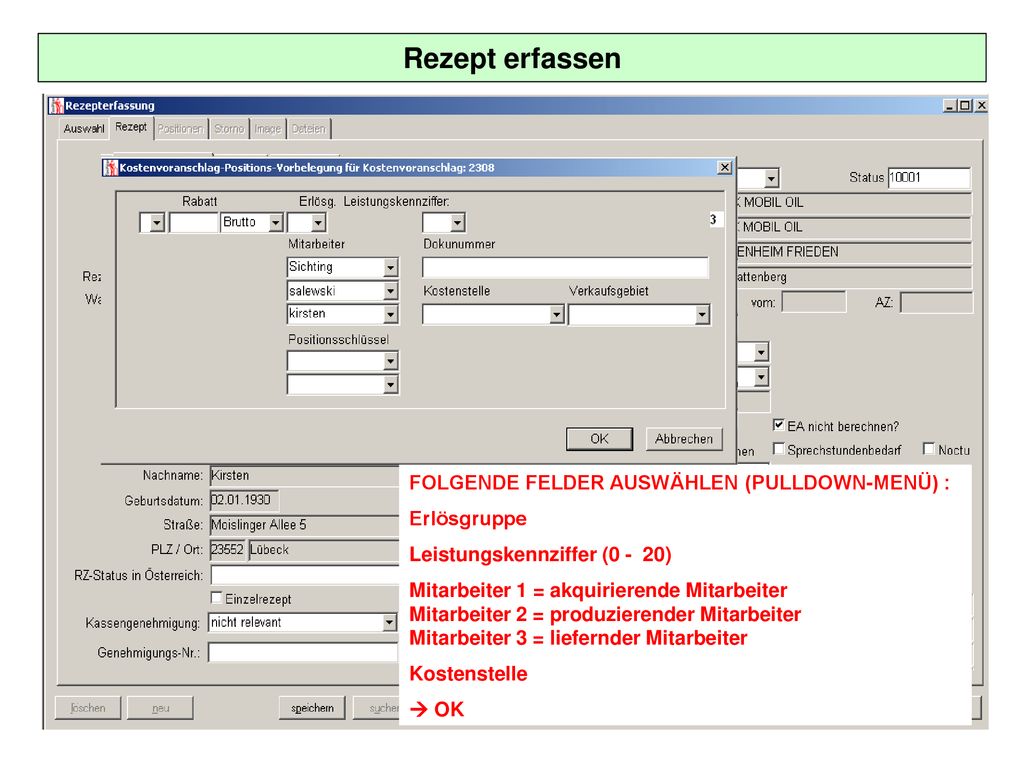This screenshot has width=1024, height=768.
Task: Close the Rezepterfassung window
Action: pos(980,105)
